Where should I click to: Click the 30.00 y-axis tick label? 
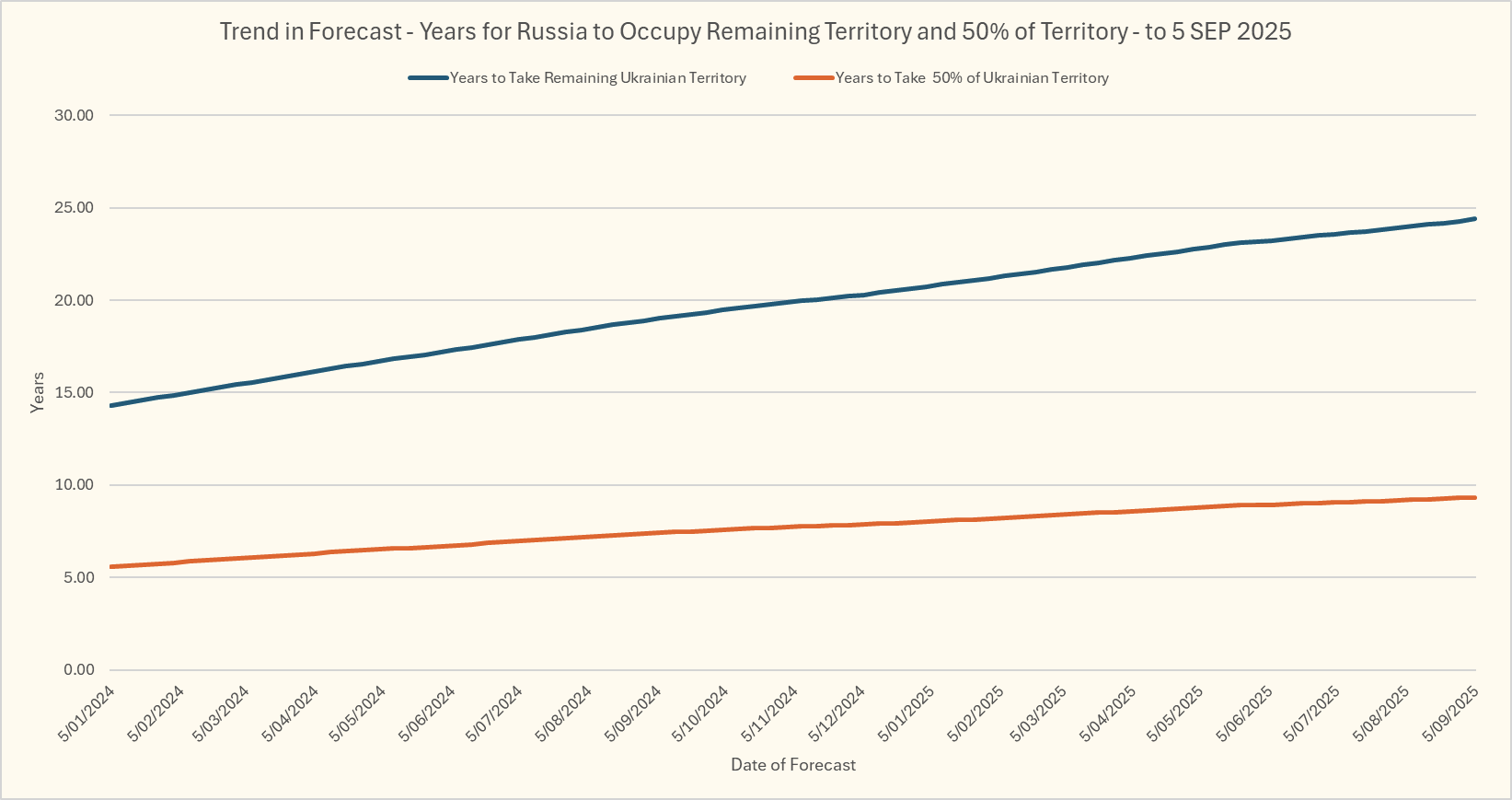(74, 115)
